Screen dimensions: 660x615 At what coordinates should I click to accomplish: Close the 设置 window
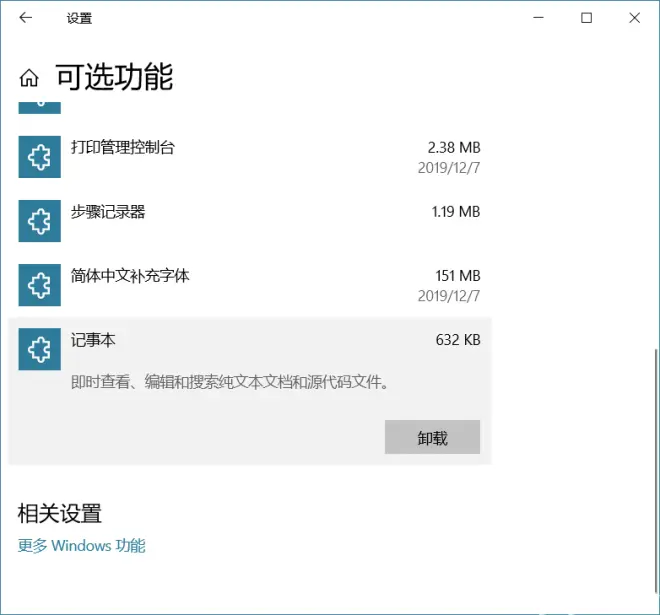(634, 18)
